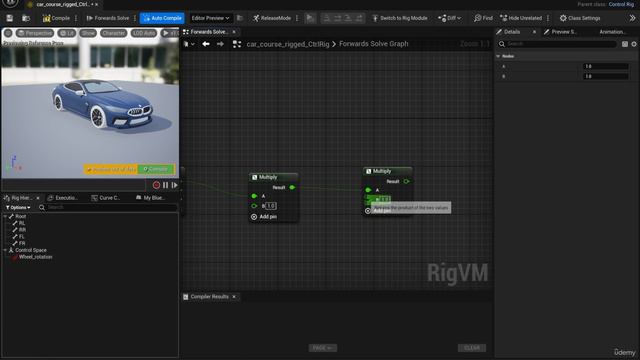The image size is (640, 360).
Task: Toggle the Auto Compile button
Action: (162, 18)
